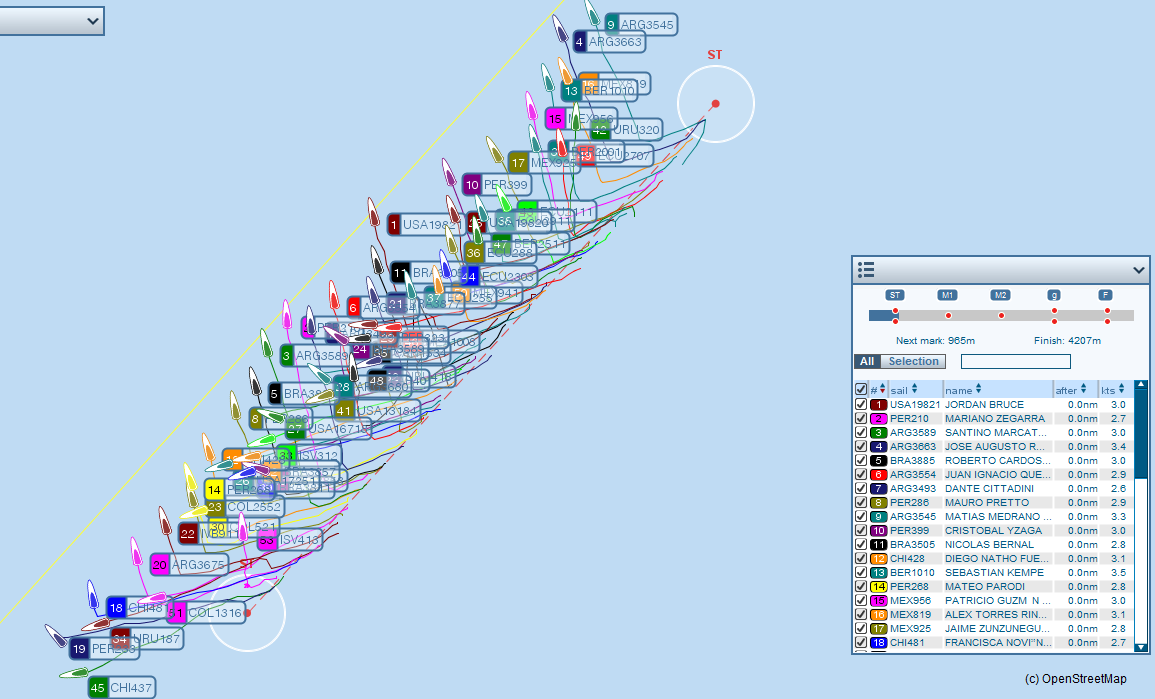1155x699 pixels.
Task: Switch to the Selection tab
Action: [914, 362]
